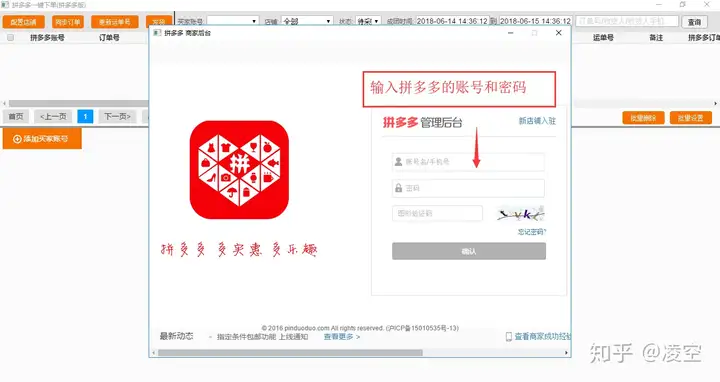Click the order number search box
Screen dimensions: 720x382
click(x=627, y=21)
